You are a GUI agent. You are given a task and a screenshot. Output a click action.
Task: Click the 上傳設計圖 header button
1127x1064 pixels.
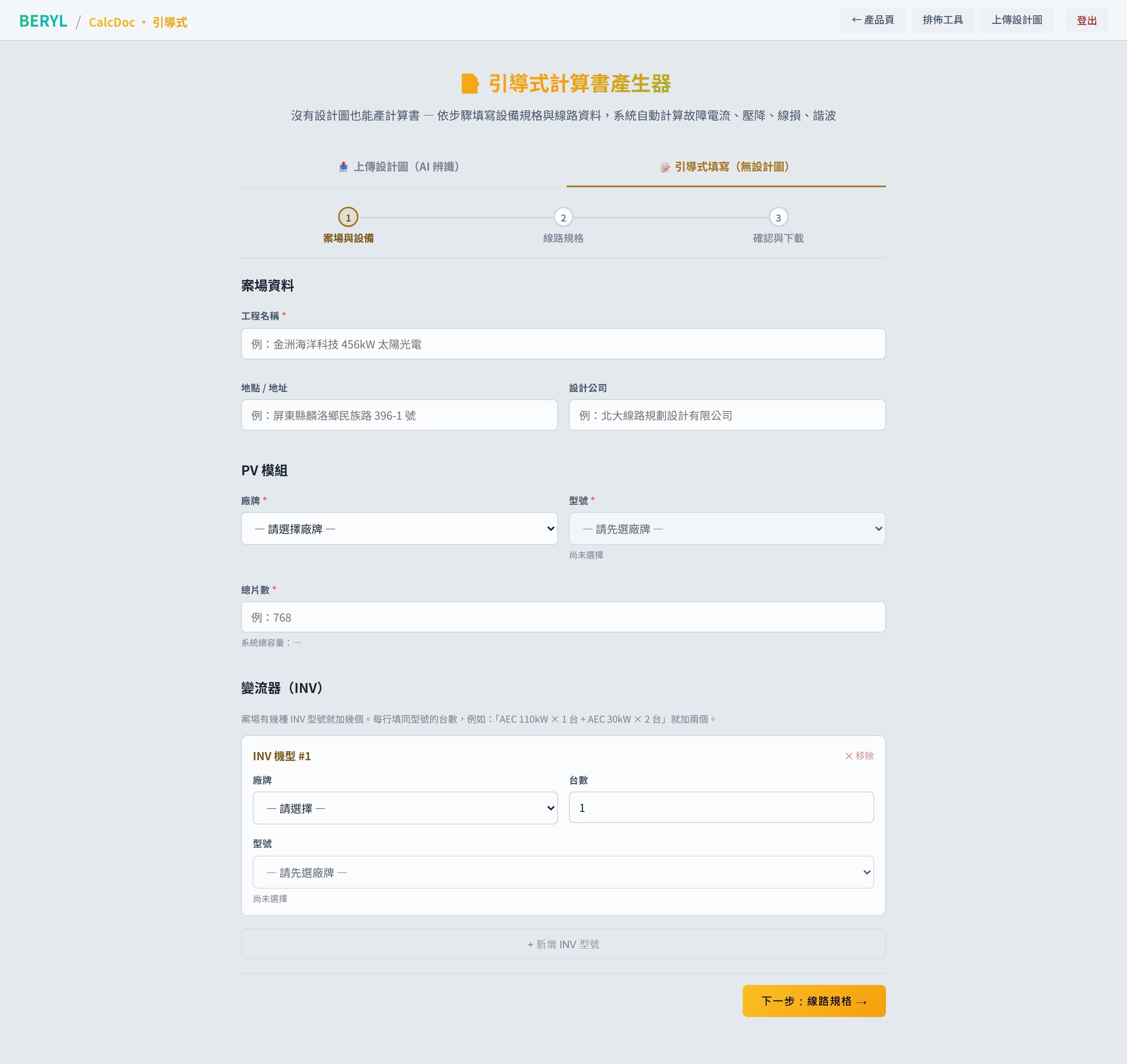pyautogui.click(x=1017, y=20)
